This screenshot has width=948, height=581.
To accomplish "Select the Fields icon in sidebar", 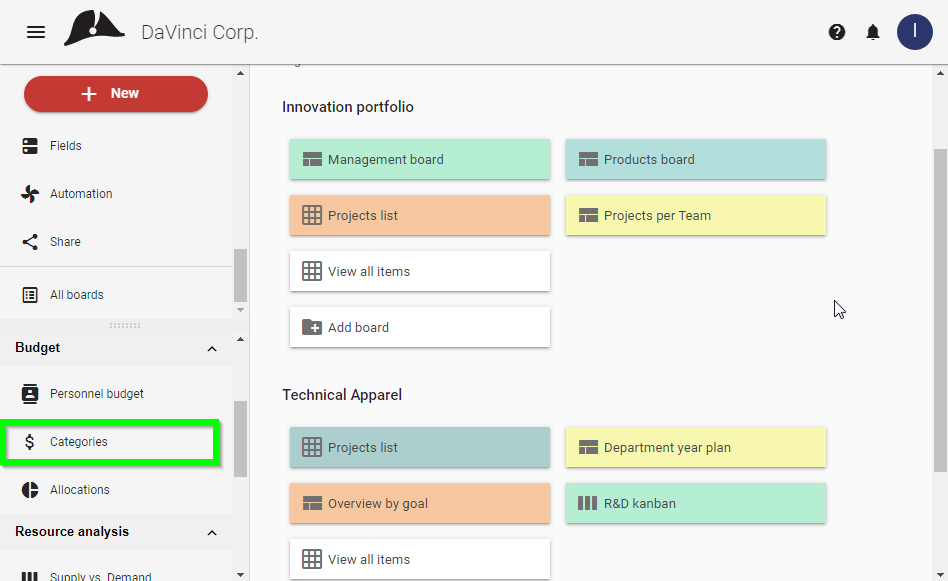I will [30, 146].
